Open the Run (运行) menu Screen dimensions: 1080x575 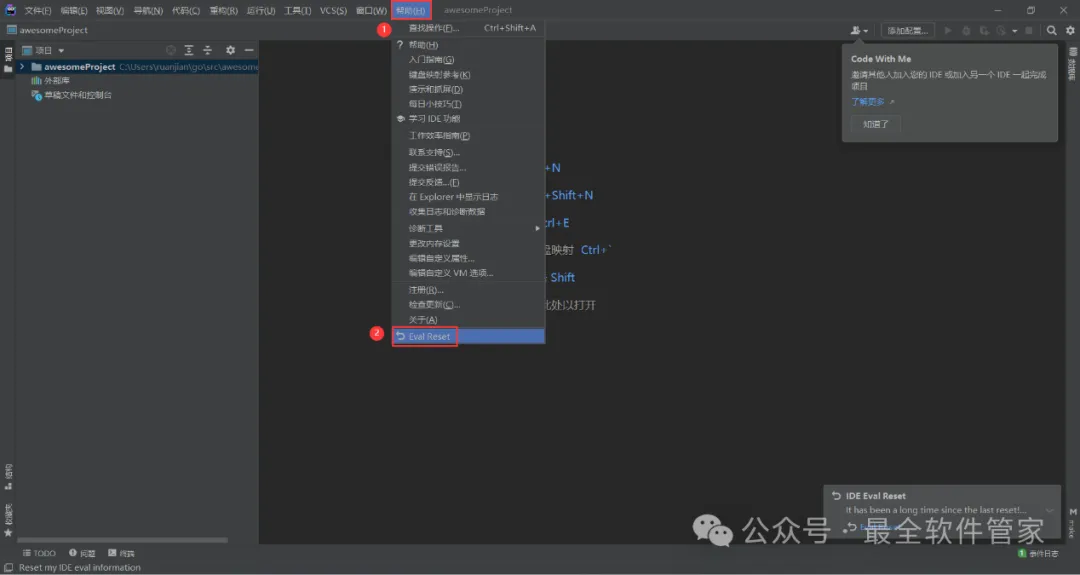[x=261, y=10]
